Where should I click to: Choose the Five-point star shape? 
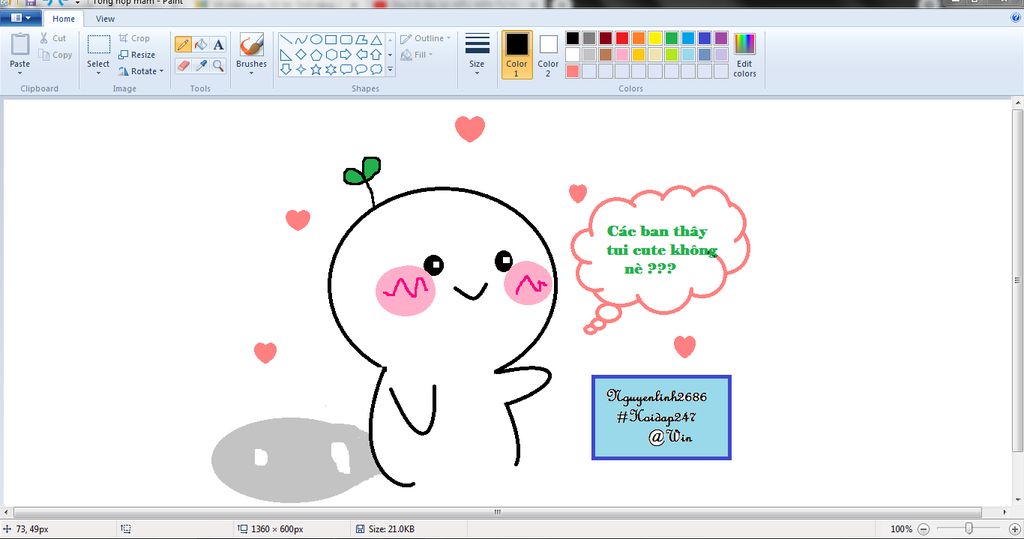click(316, 69)
